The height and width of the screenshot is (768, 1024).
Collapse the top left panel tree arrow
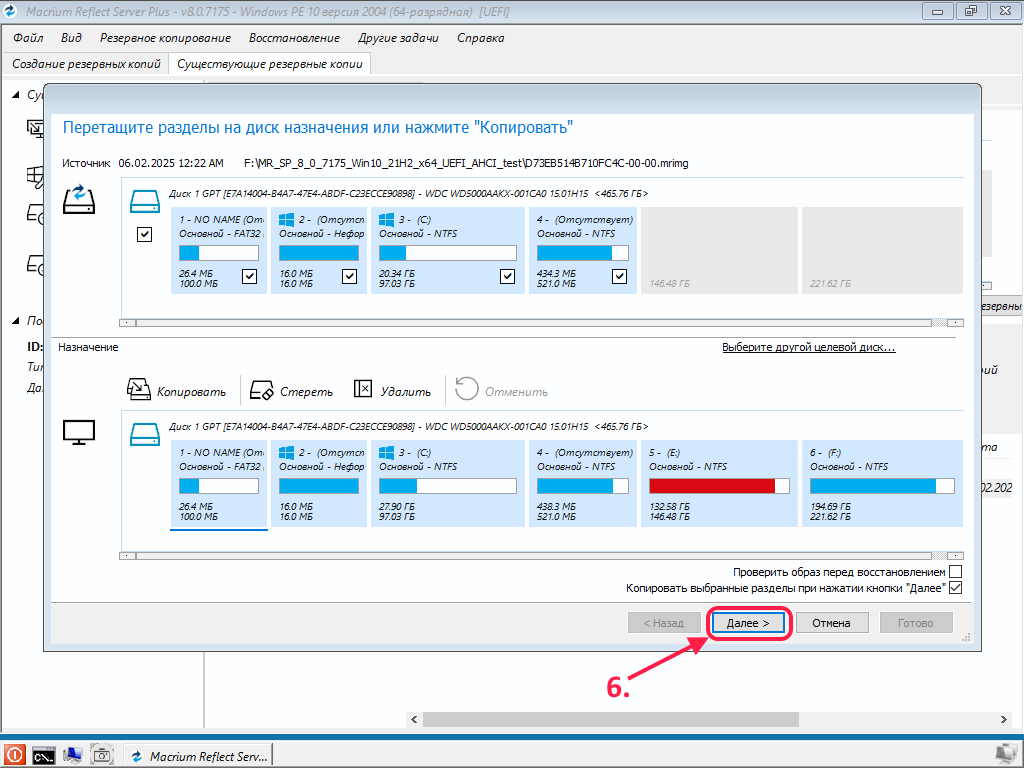15,95
